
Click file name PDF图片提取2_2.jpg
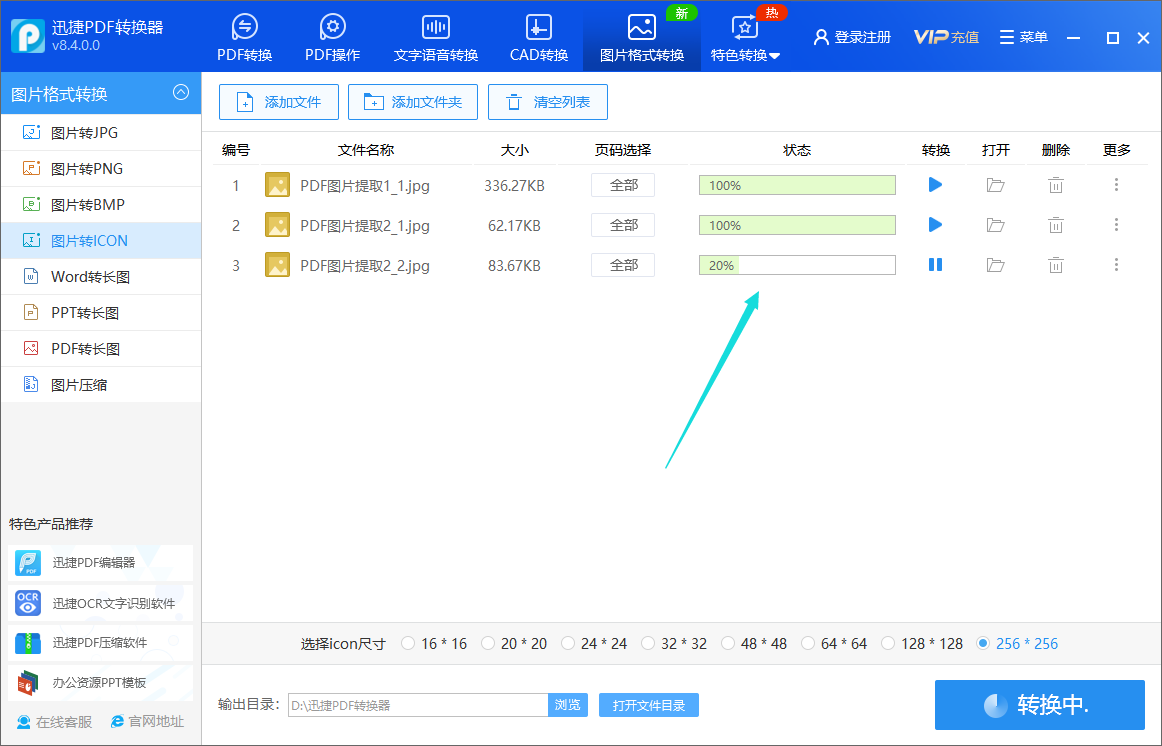pos(365,265)
